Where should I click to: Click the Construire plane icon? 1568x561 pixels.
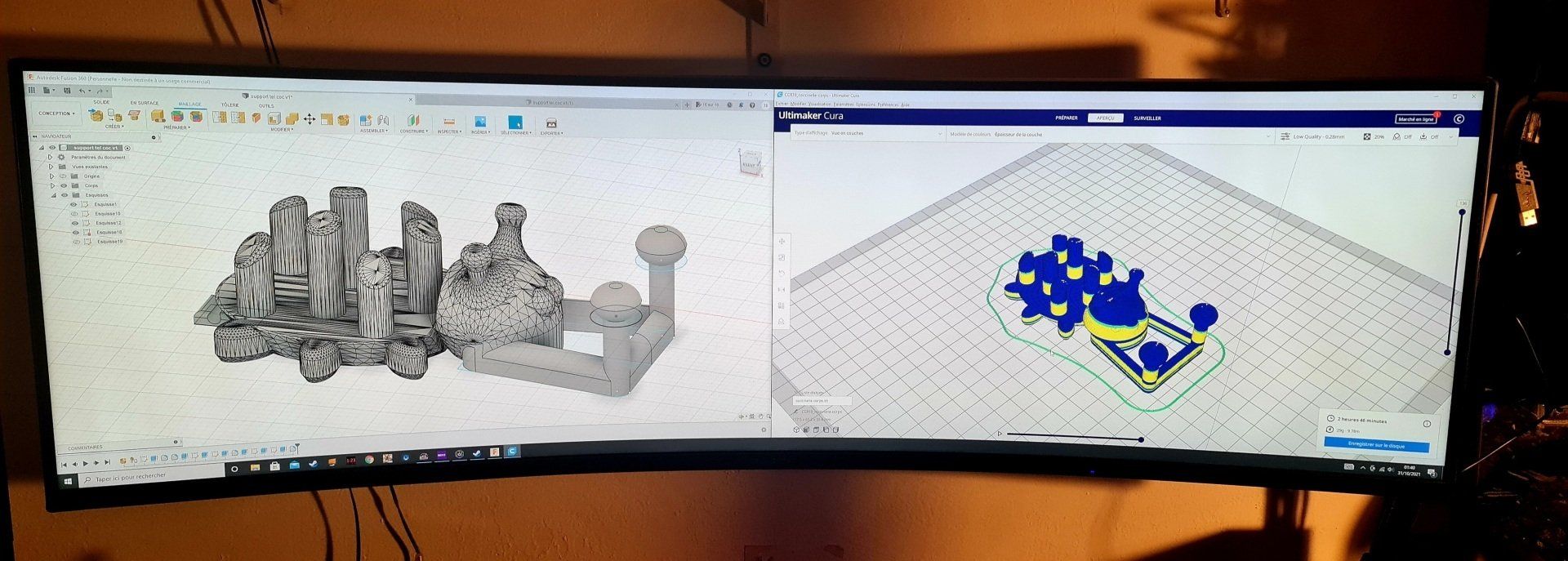coord(413,121)
